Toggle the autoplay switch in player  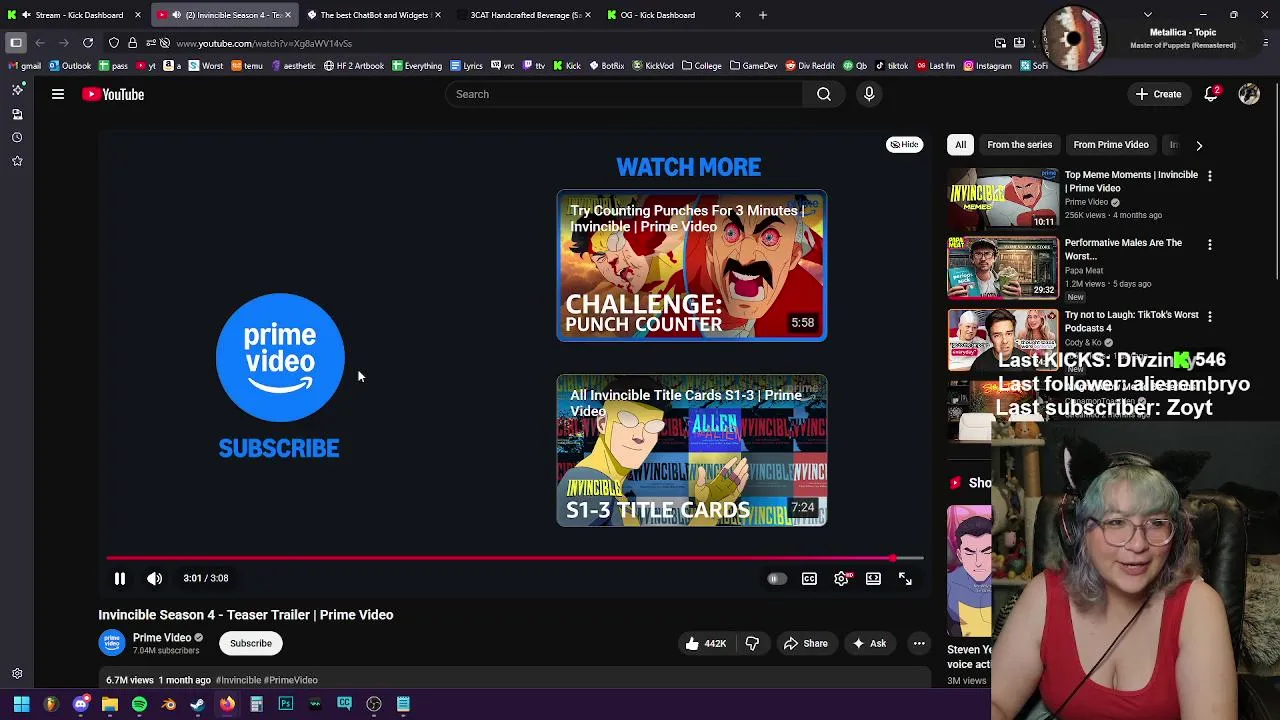(x=776, y=579)
